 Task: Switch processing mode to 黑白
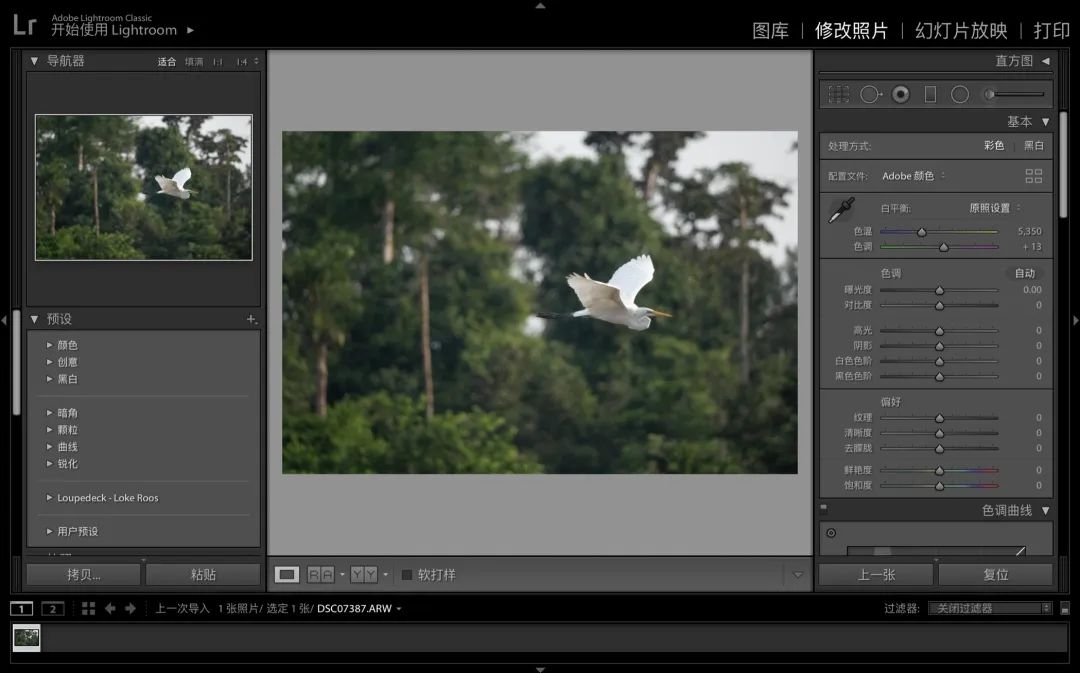1033,146
